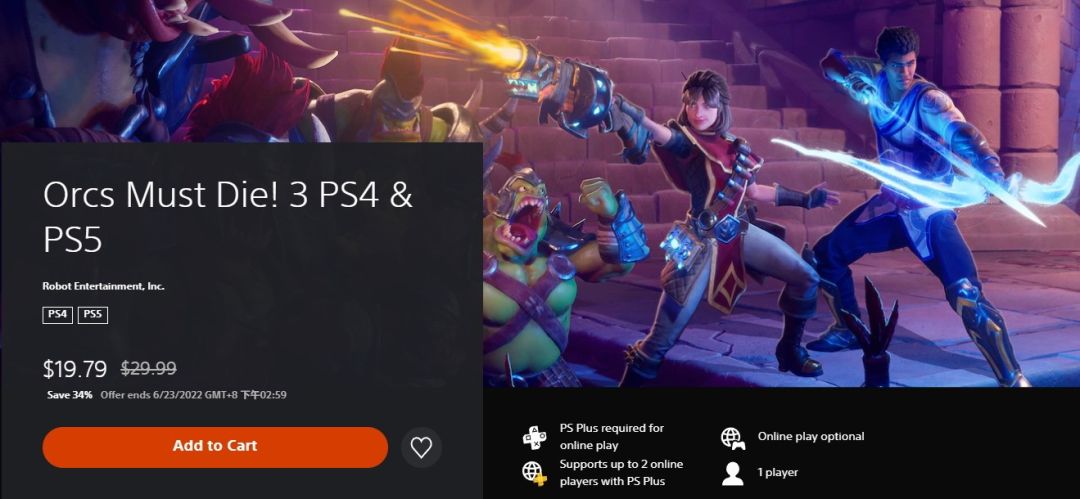Click the globe with plus icon
Screen dimensions: 1080x499
coord(534,473)
